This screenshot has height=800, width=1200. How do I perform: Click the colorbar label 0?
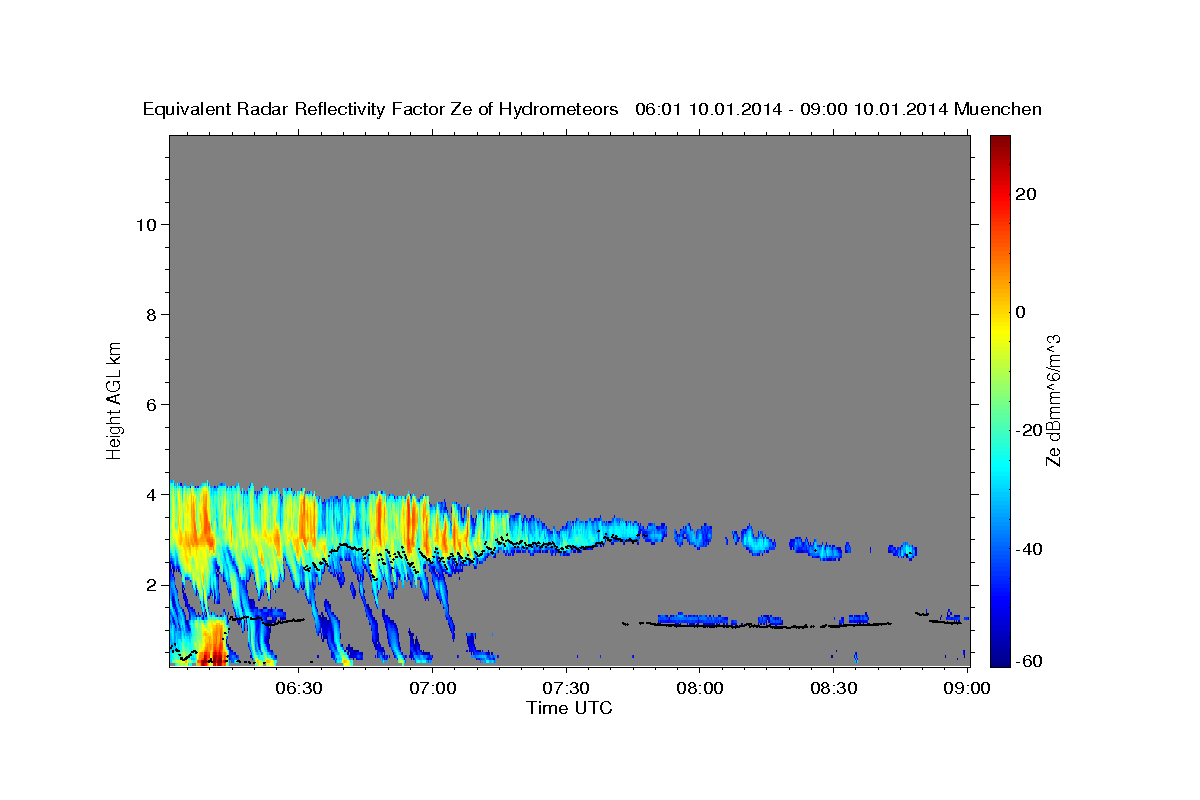[x=1020, y=312]
